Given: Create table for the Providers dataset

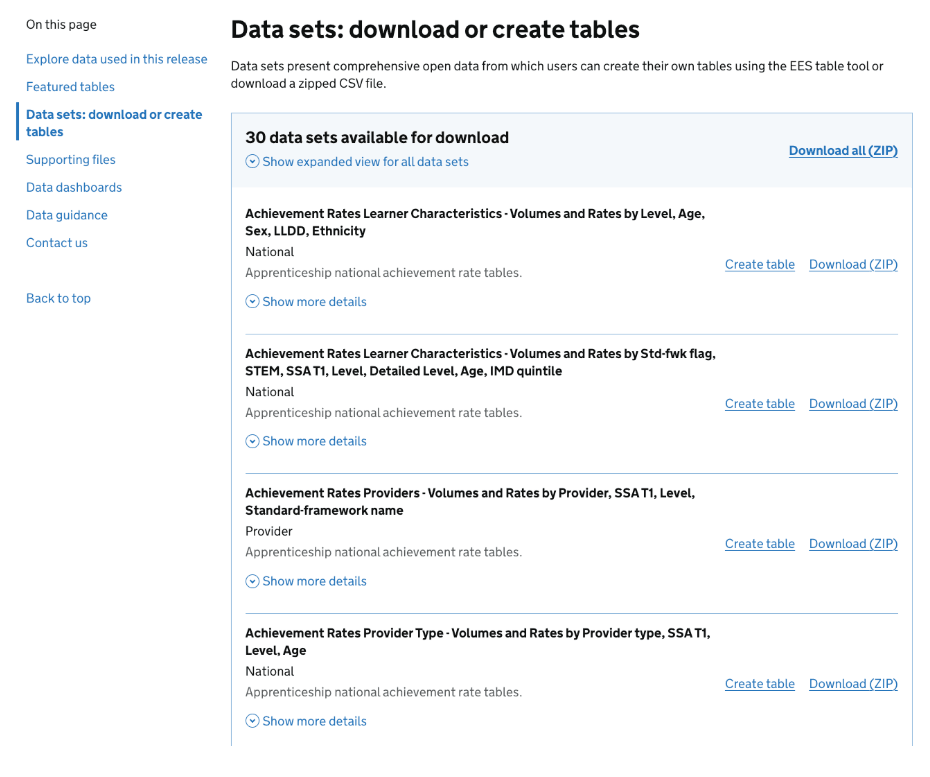Looking at the screenshot, I should 759,544.
